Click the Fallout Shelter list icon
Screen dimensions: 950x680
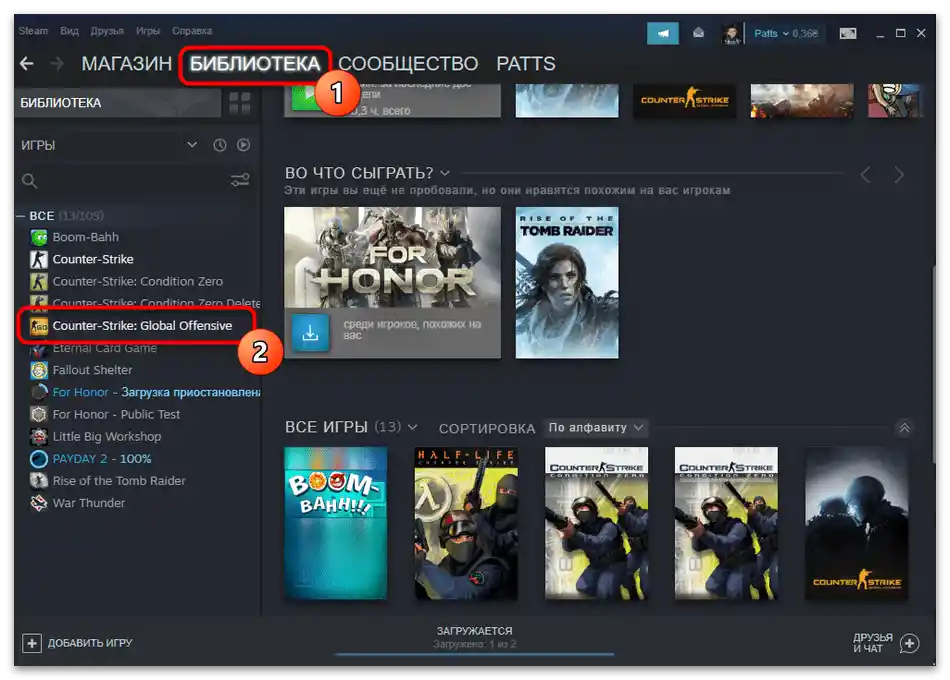point(39,370)
